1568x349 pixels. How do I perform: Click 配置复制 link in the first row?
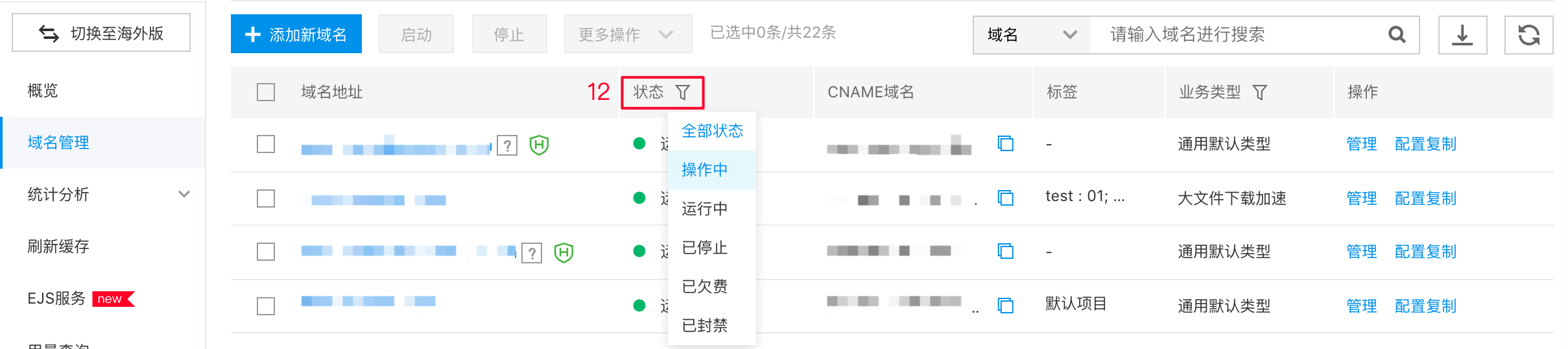[x=1425, y=144]
